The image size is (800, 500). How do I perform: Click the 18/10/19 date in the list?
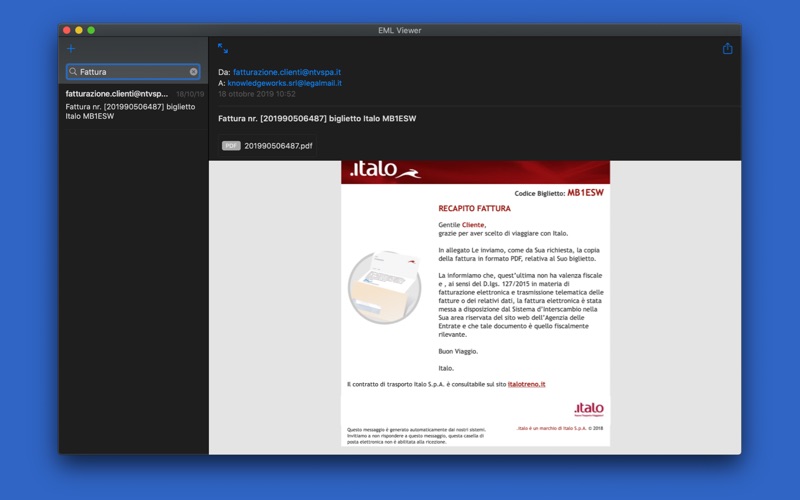(190, 94)
